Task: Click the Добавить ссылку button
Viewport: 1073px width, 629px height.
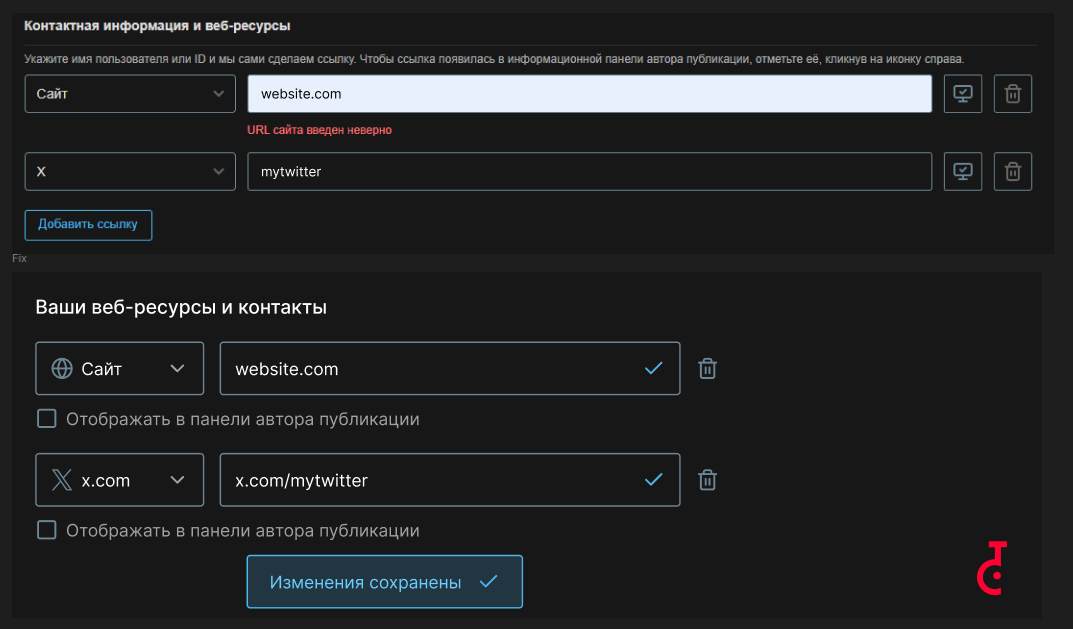Action: click(x=88, y=225)
